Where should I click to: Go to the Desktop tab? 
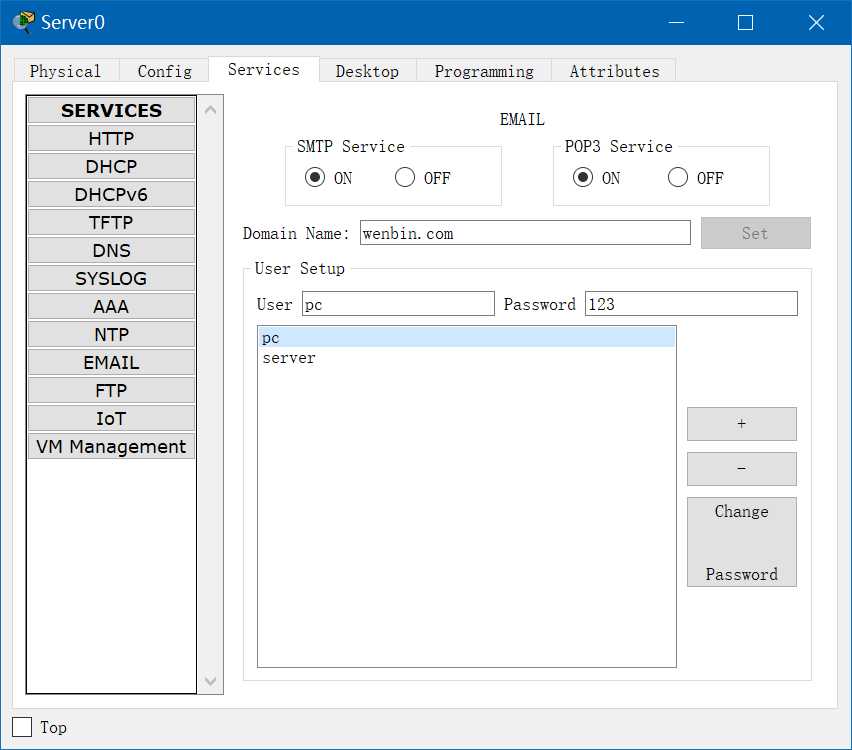click(367, 71)
